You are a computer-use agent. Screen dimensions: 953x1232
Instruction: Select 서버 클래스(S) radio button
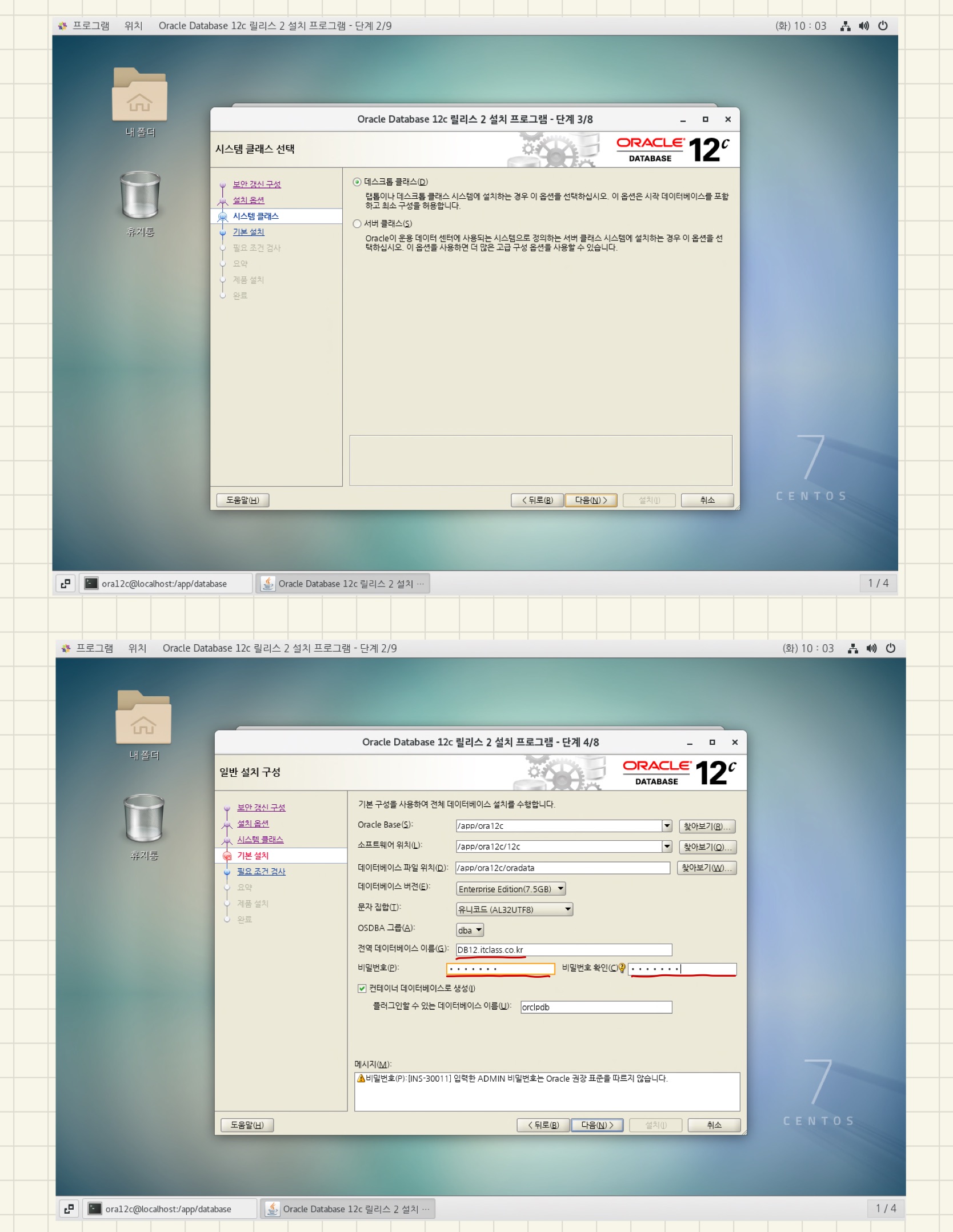pyautogui.click(x=357, y=224)
